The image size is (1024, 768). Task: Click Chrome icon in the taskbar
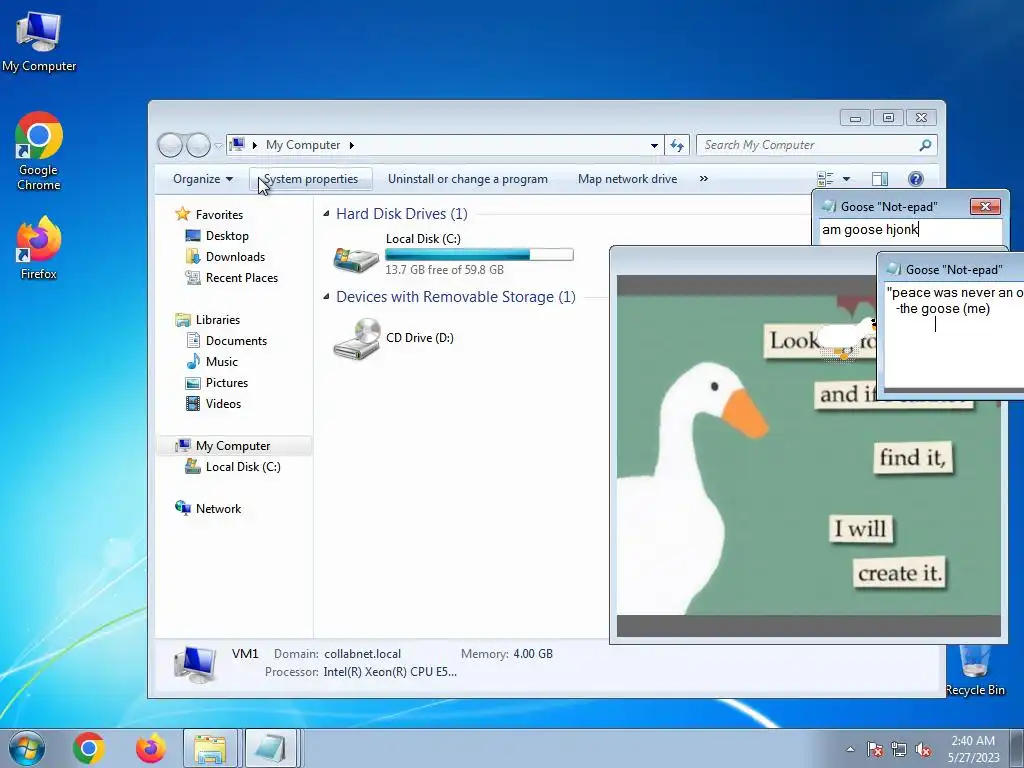pyautogui.click(x=89, y=748)
